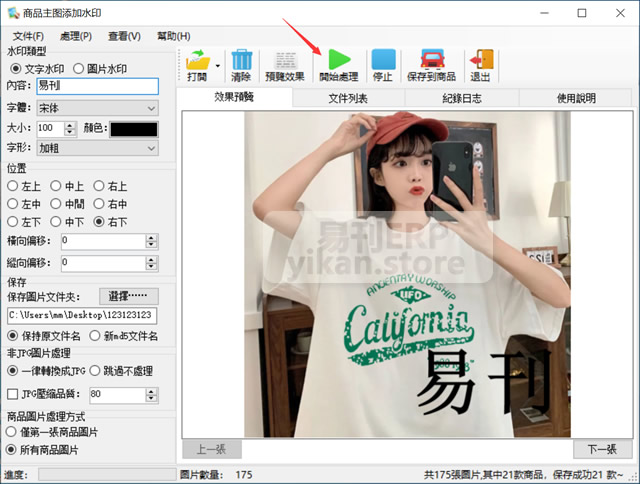Switch to the 文件列表 tab
Screen dimensions: 640x484
coord(348,98)
